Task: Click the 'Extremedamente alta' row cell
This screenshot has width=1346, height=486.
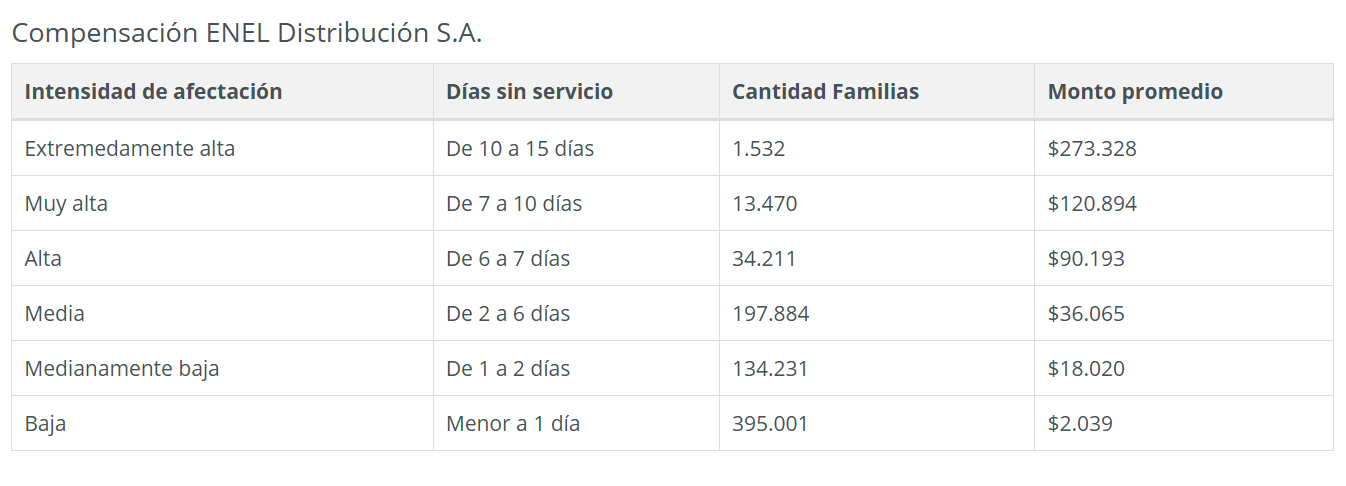Action: click(130, 149)
